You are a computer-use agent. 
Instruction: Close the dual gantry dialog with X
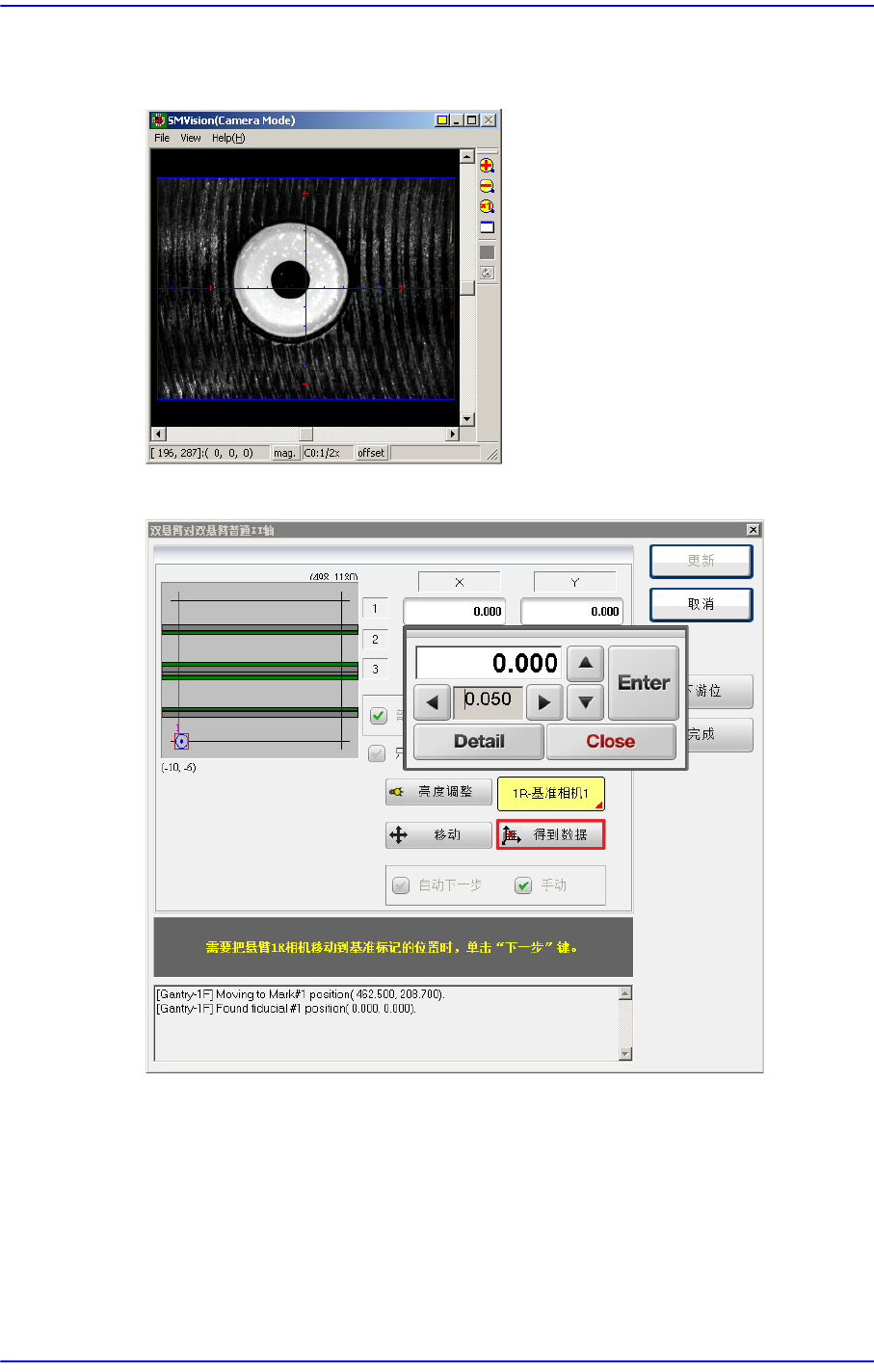click(x=754, y=530)
